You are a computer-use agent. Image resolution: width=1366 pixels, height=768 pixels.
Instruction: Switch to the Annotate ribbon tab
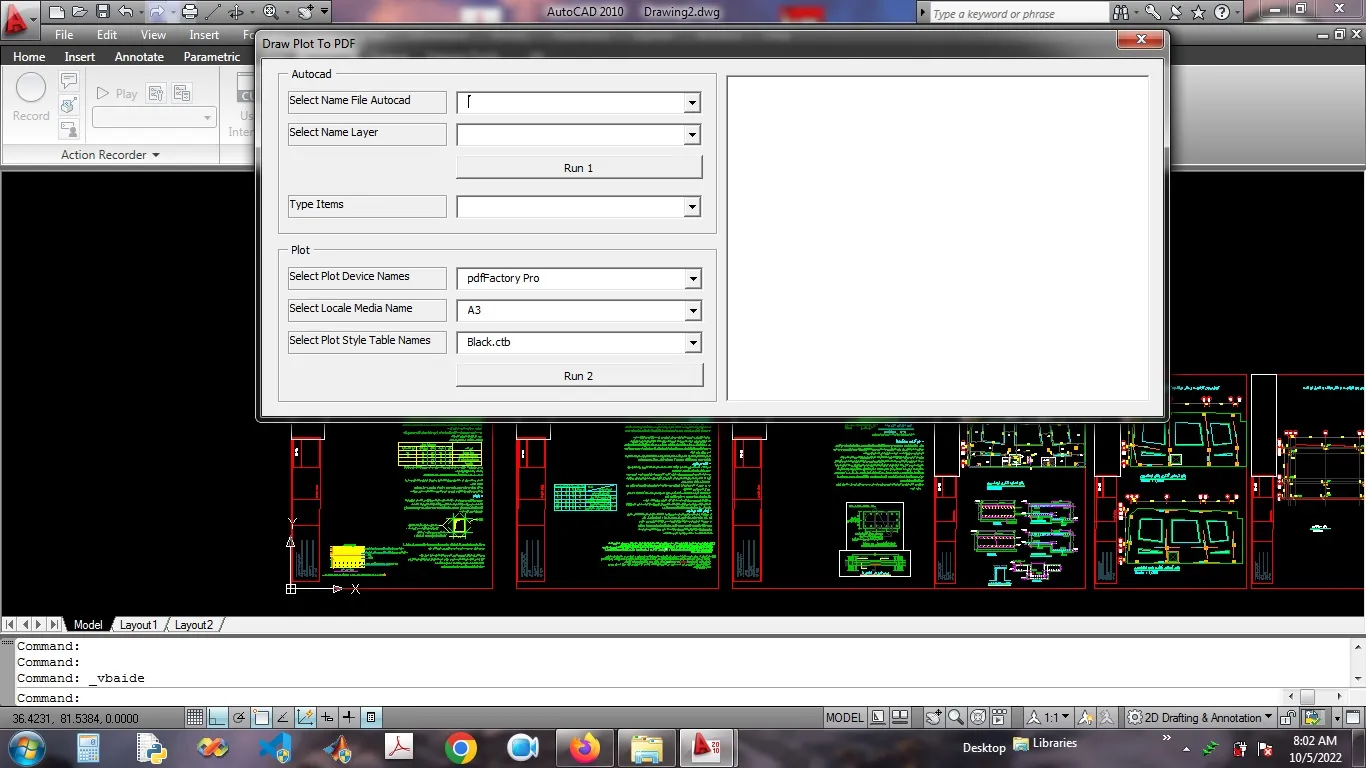pyautogui.click(x=139, y=57)
